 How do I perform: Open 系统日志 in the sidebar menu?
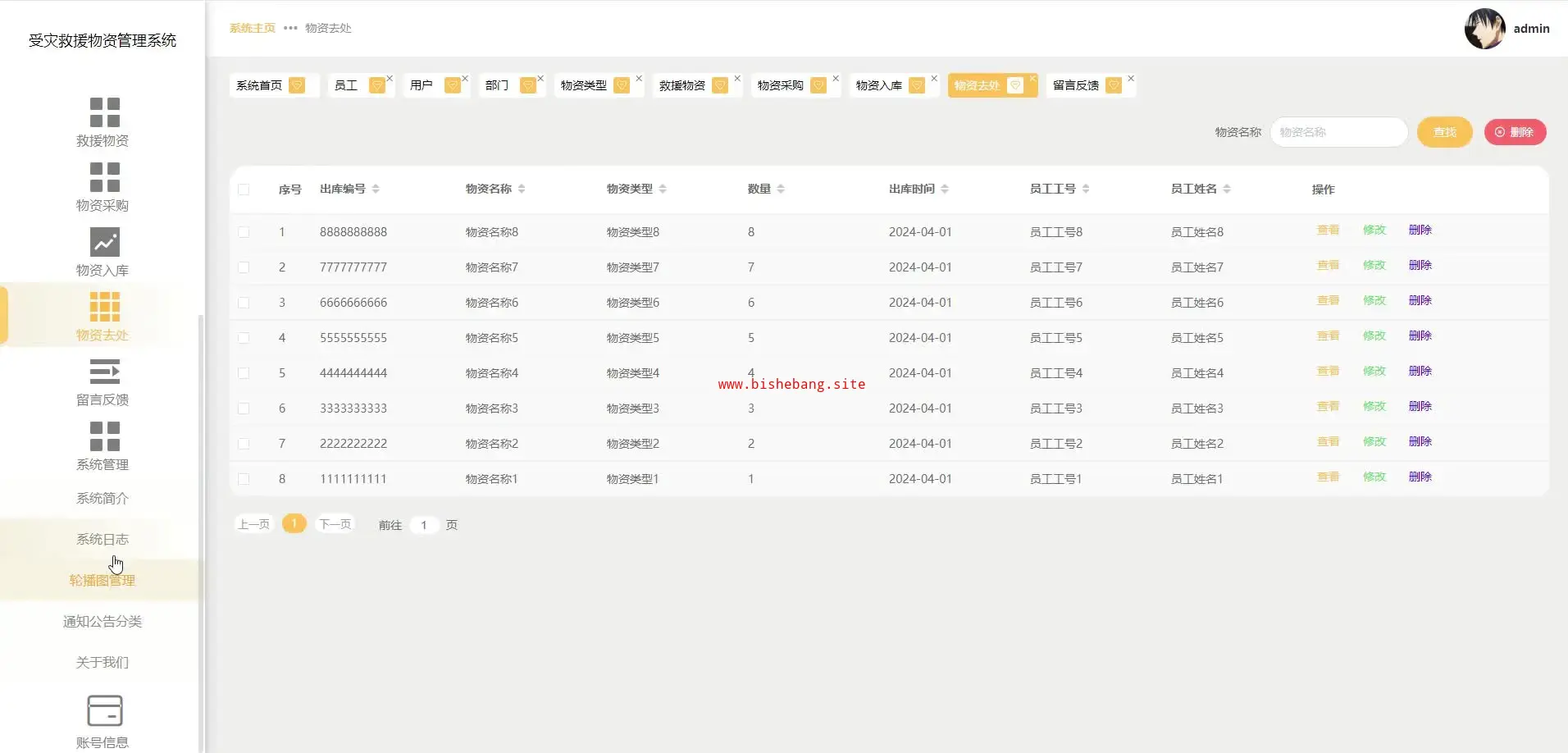tap(103, 539)
